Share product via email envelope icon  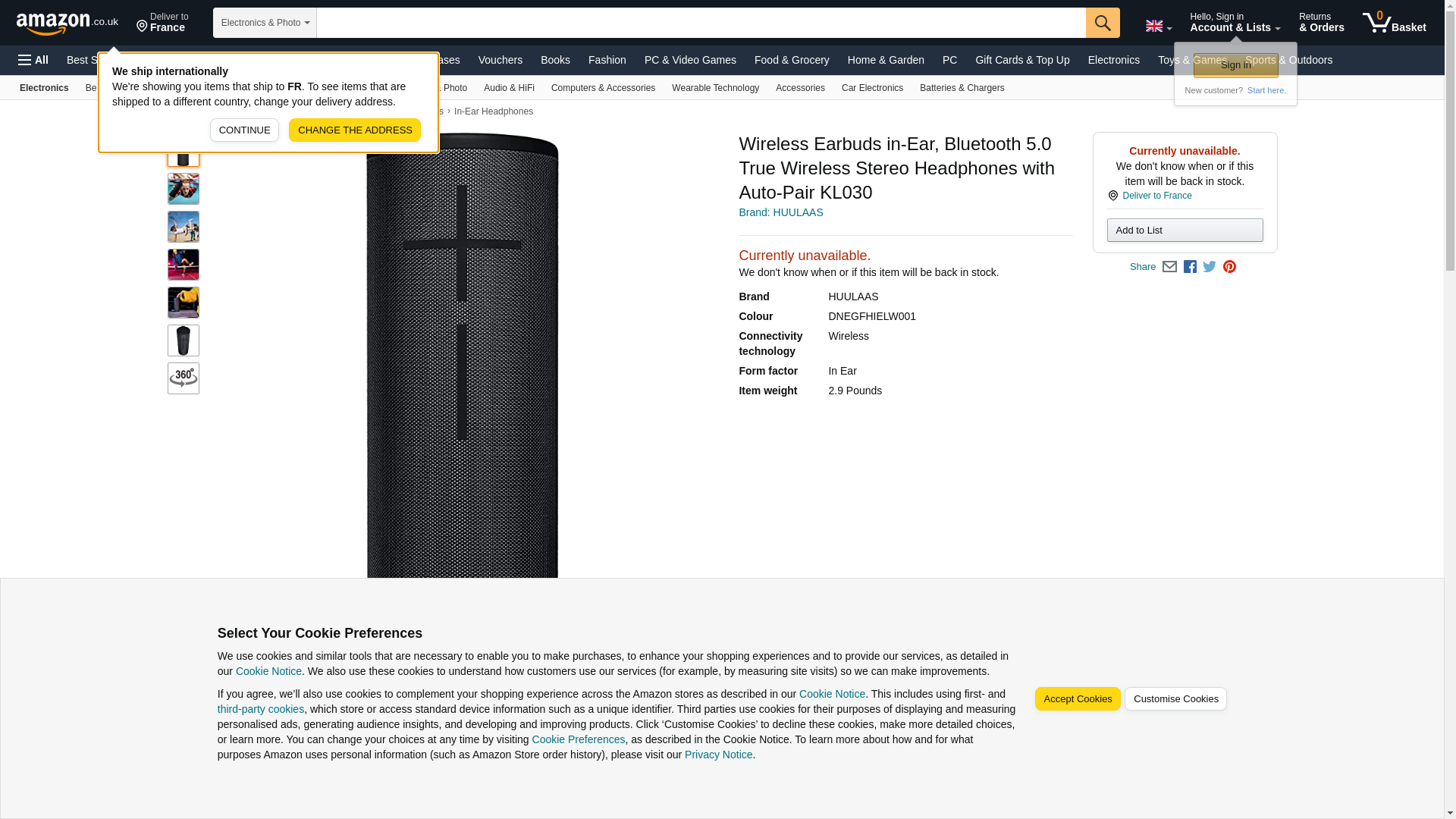[1169, 267]
